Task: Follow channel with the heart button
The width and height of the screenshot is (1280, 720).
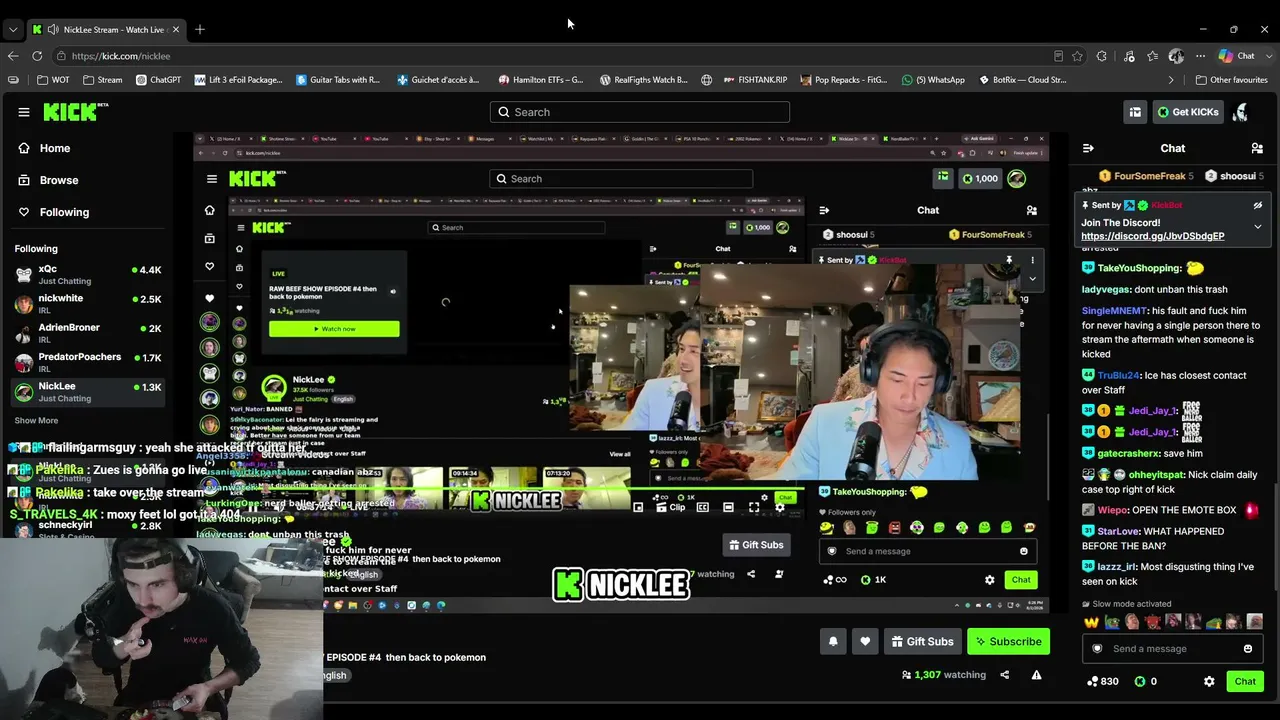Action: [x=865, y=641]
